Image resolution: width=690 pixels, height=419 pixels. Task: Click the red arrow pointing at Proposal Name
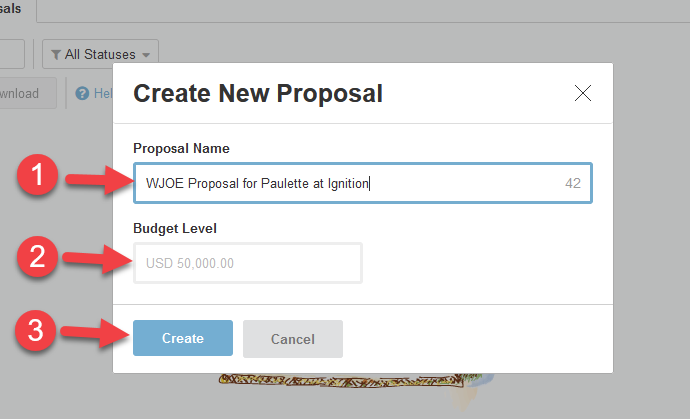[98, 181]
